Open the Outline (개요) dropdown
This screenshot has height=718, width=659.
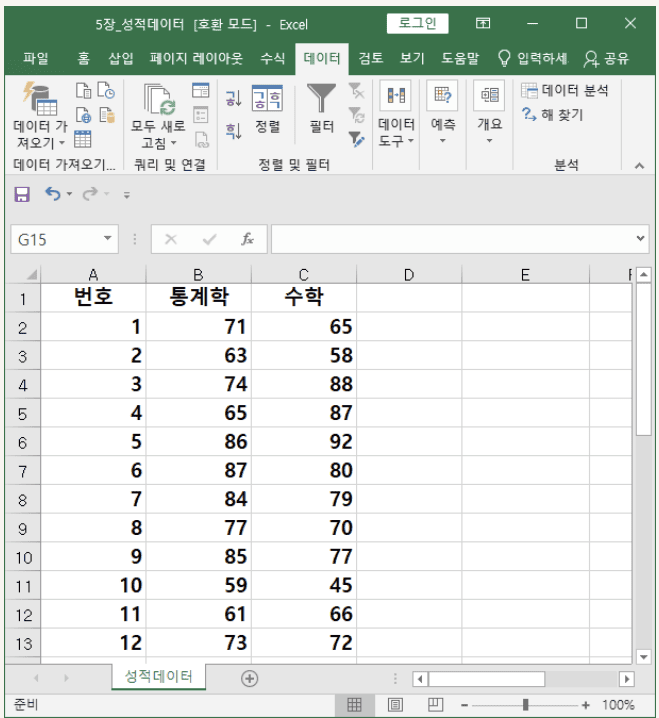(x=489, y=110)
